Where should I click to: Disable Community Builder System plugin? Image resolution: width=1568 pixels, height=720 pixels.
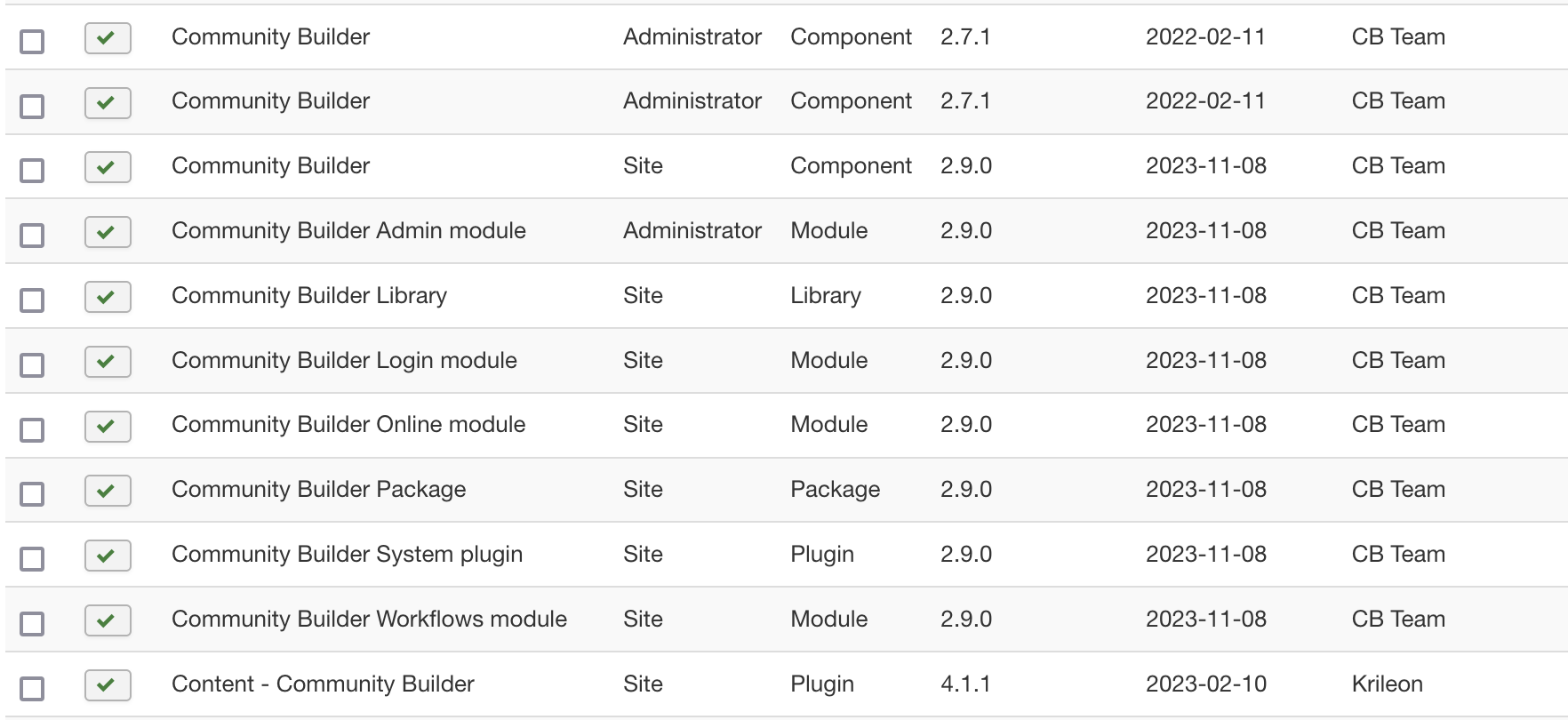click(108, 556)
